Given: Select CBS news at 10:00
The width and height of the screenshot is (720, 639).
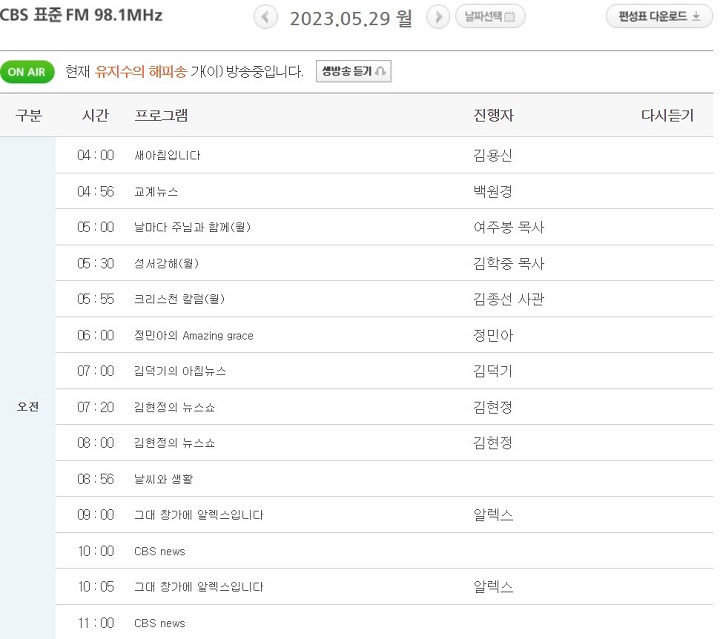Looking at the screenshot, I should click(x=159, y=551).
